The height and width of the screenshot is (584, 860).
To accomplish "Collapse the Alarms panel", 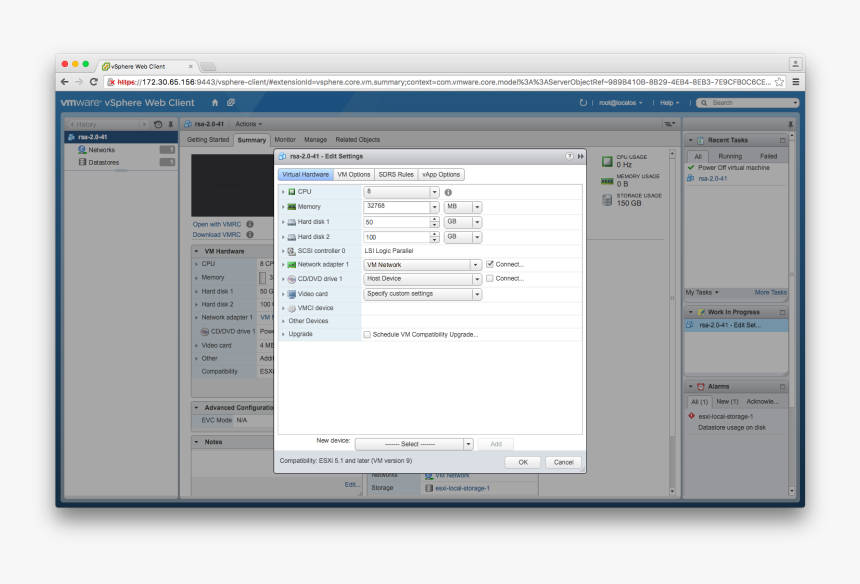I will [691, 387].
